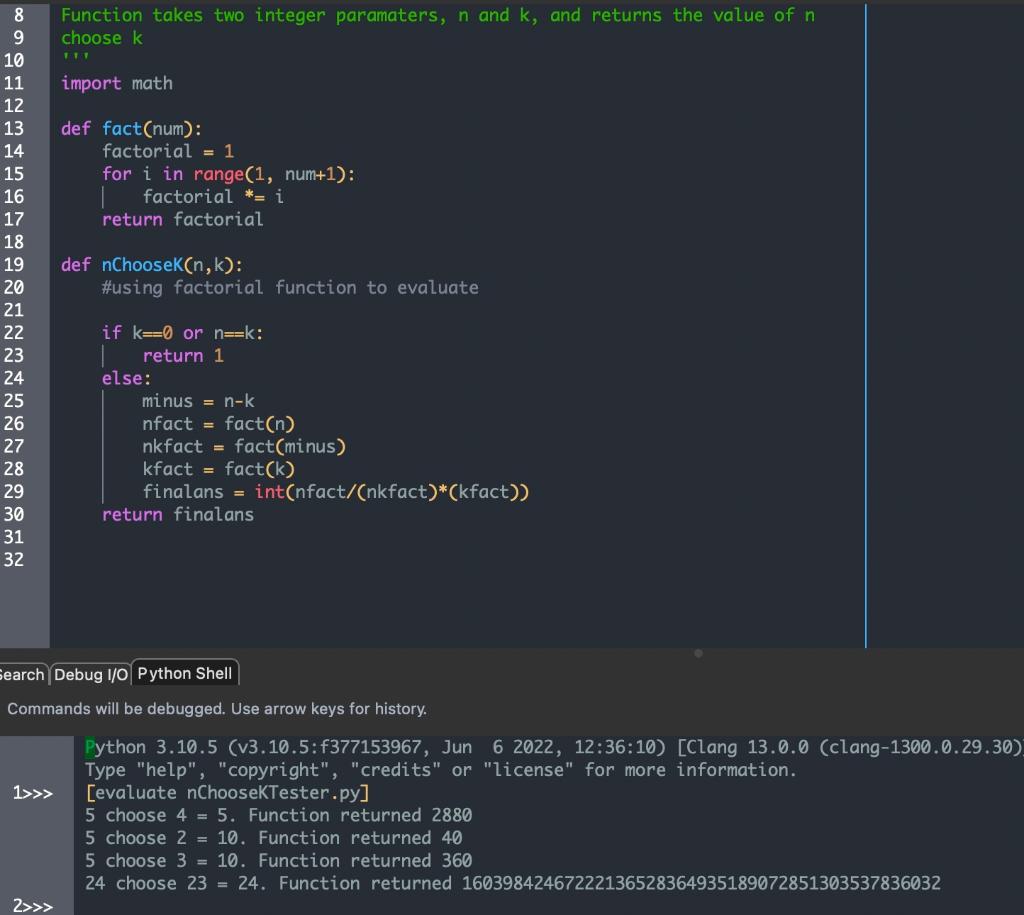The image size is (1024, 915).
Task: Click the '#using factorial function to evaluate' comment
Action: click(x=290, y=287)
